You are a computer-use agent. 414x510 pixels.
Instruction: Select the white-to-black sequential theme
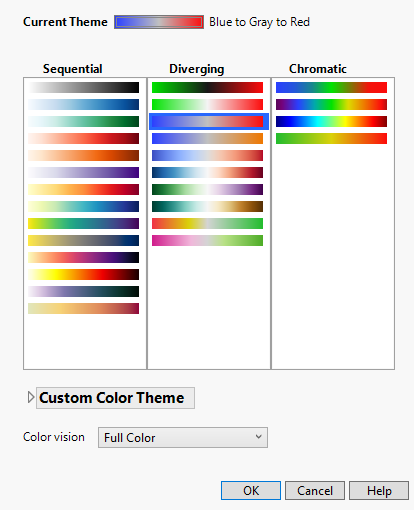(x=83, y=87)
